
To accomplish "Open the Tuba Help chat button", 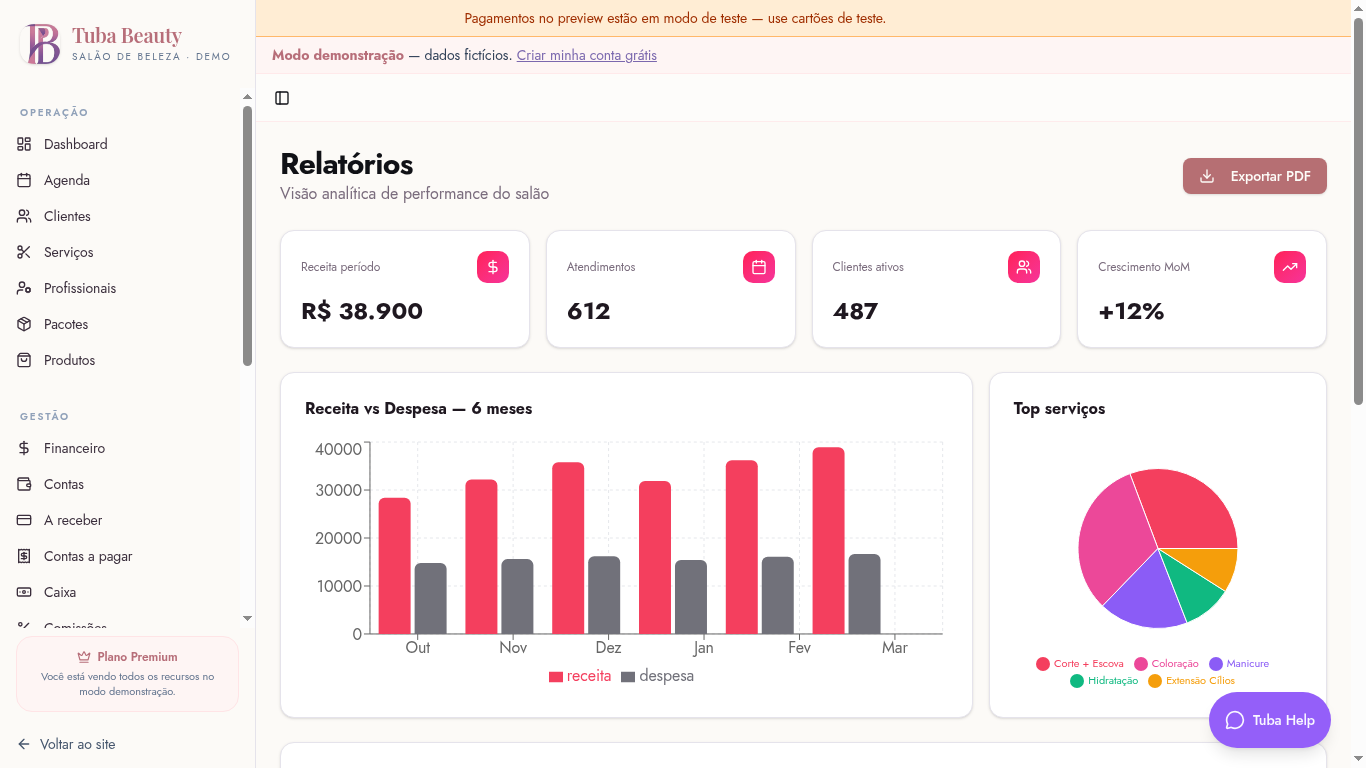I will pos(1270,720).
